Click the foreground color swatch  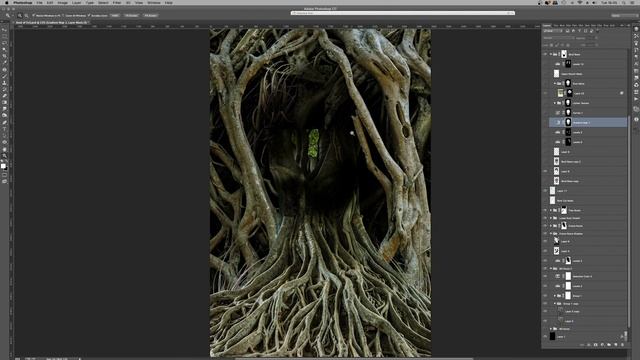(x=3, y=165)
